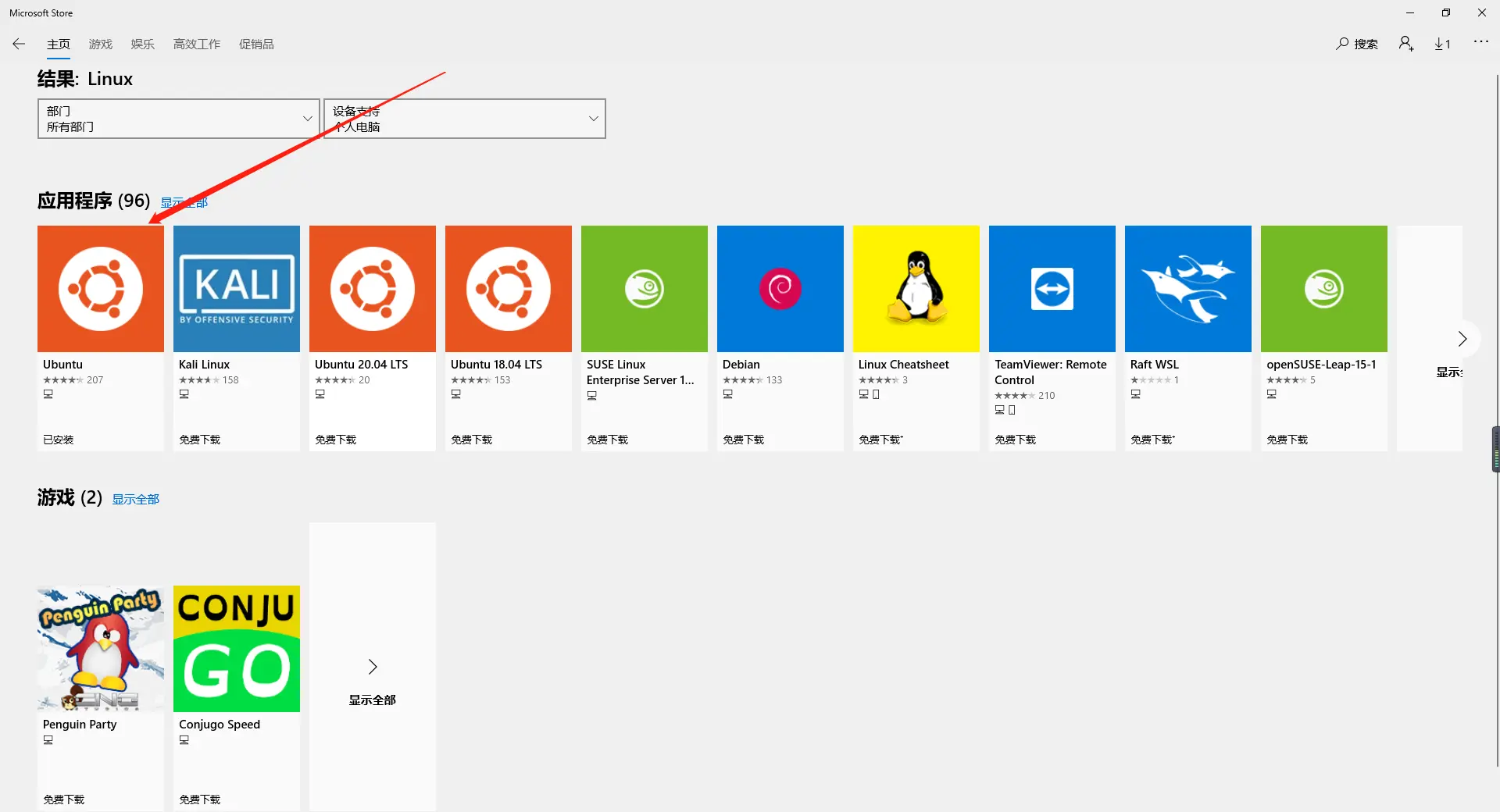
Task: Click 免费下载 under Kali Linux
Action: click(200, 440)
